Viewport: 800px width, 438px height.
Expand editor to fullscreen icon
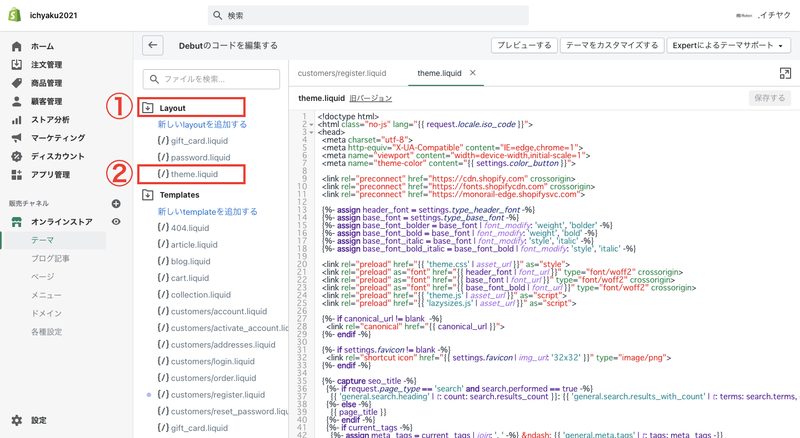click(785, 74)
